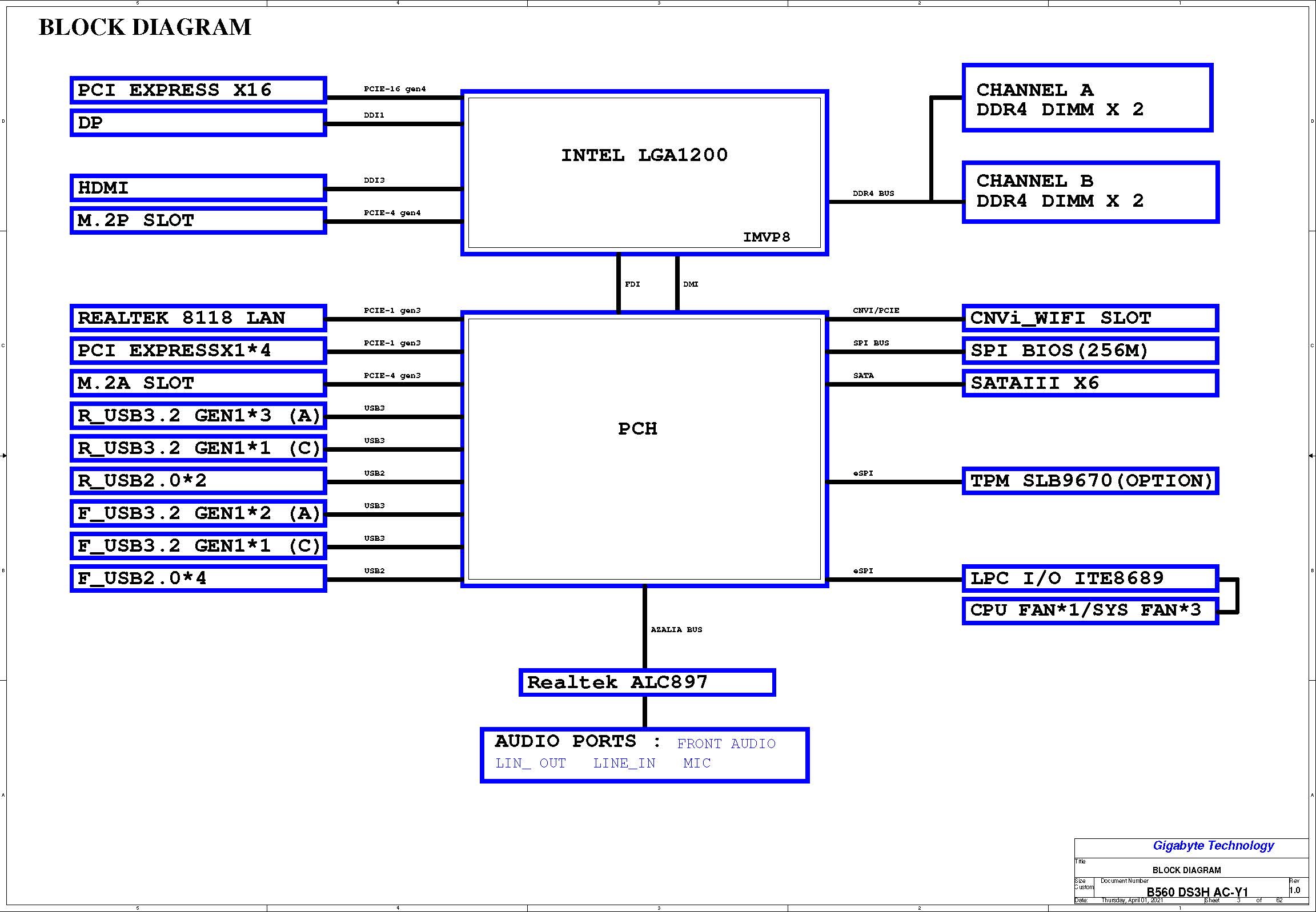Screen dimensions: 1316x912
Task: Click the BLOCK DIAGRAM title block entry
Action: [1186, 870]
